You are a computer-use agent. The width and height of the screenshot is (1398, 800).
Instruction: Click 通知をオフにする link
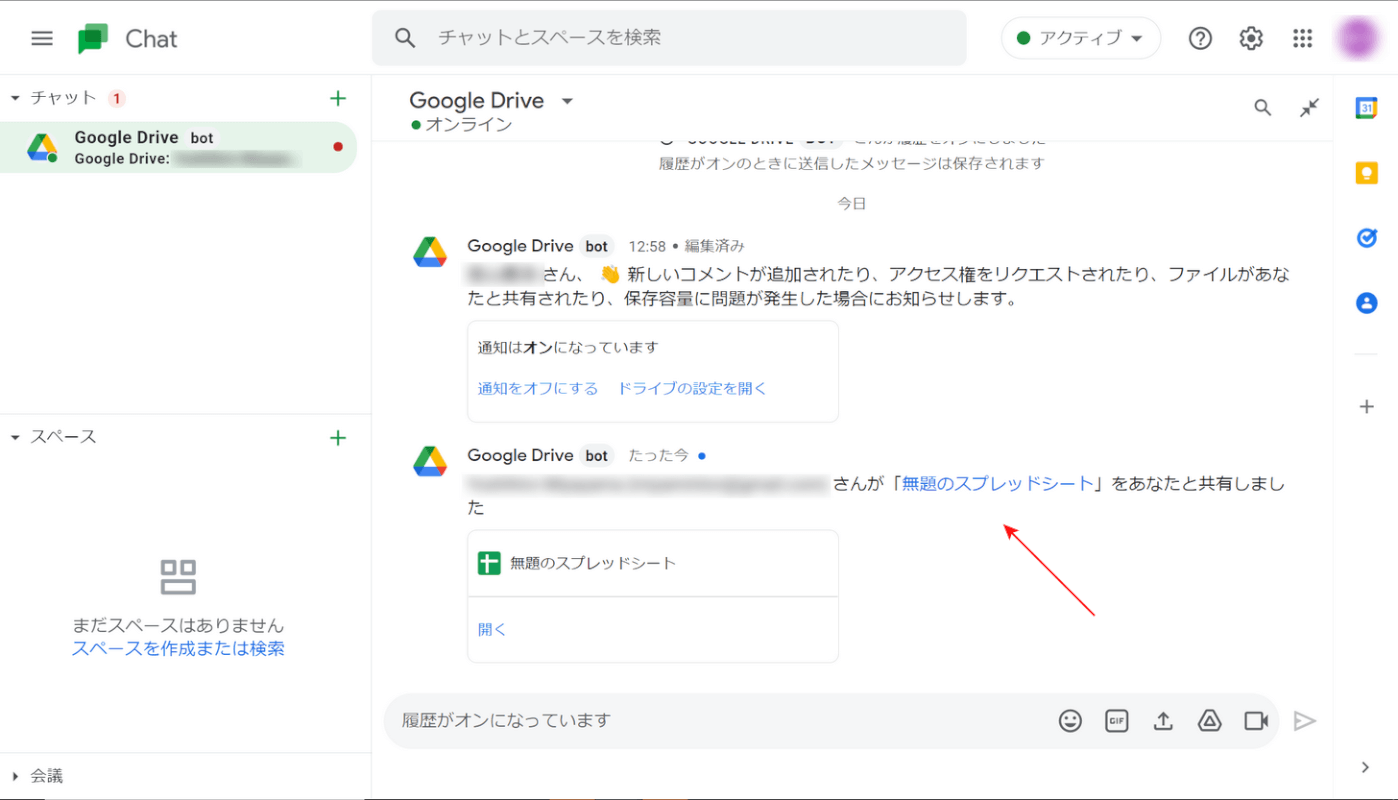[x=538, y=388]
